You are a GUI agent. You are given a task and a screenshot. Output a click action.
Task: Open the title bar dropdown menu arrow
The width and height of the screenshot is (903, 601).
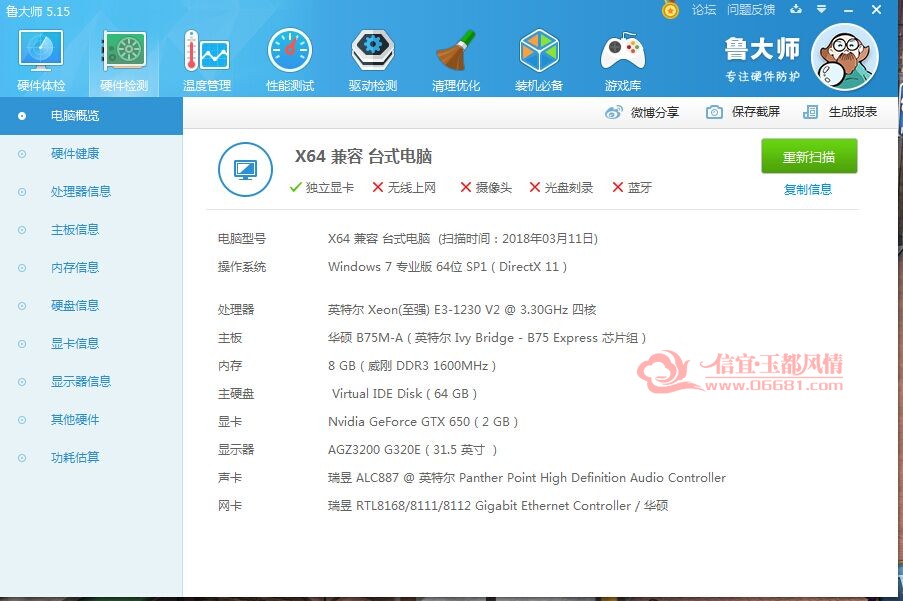pos(822,9)
